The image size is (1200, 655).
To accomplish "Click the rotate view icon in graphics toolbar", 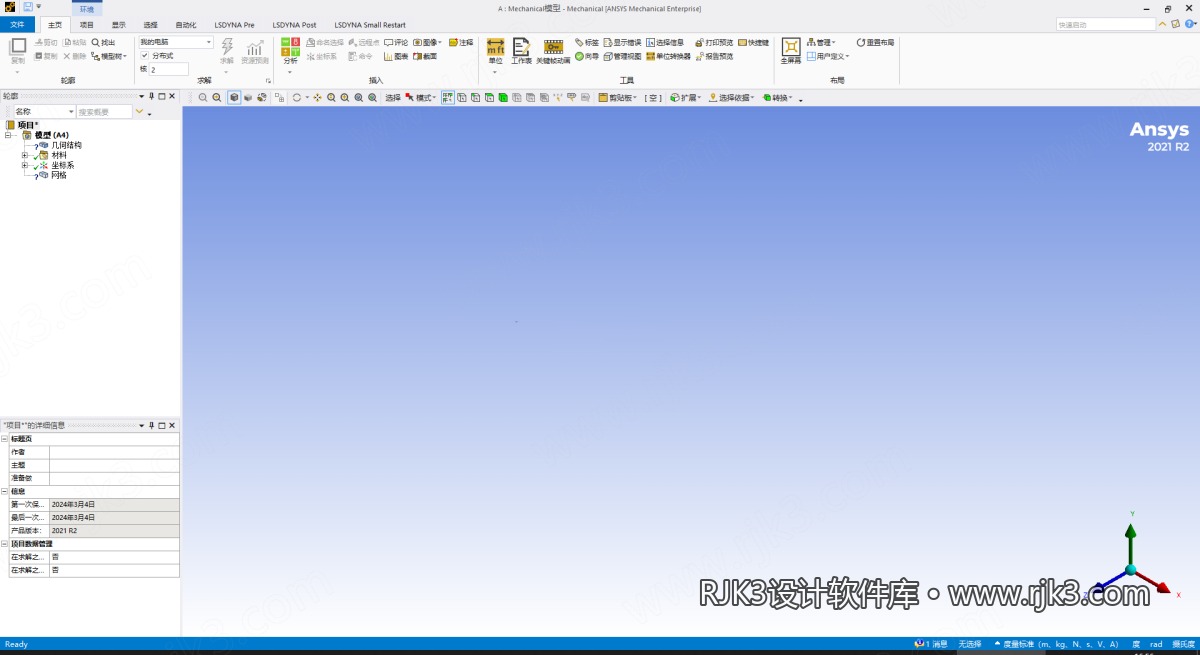I will tap(296, 98).
